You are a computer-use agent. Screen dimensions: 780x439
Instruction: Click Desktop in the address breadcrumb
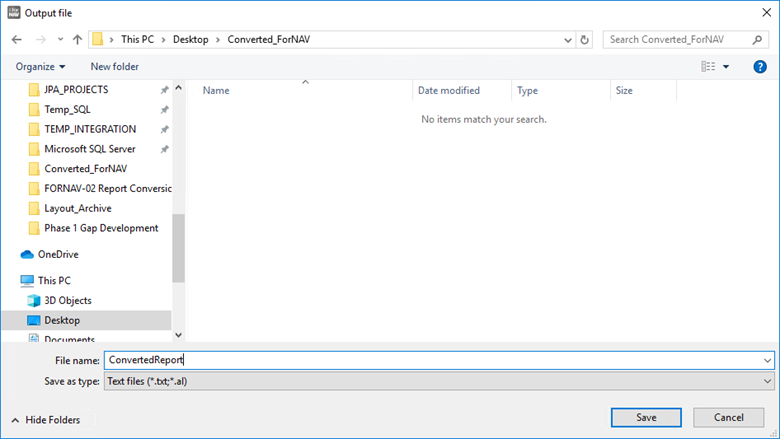pos(190,40)
